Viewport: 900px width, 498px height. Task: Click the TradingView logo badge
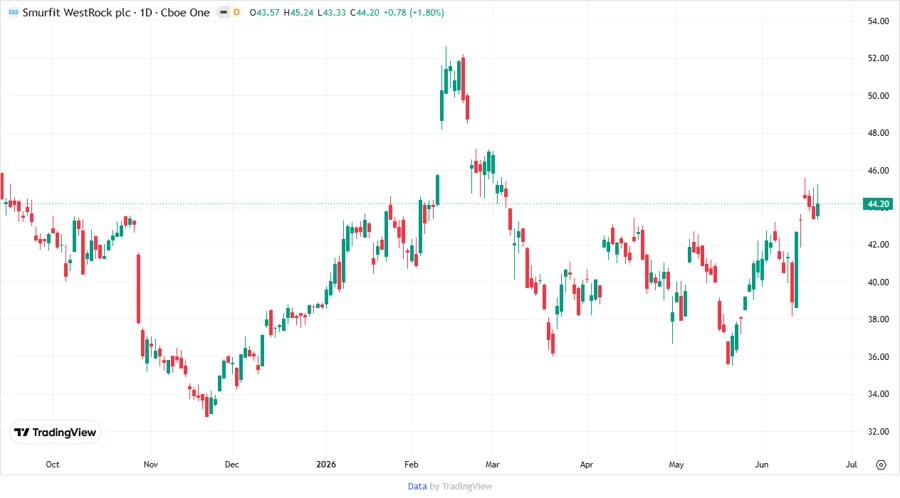point(55,432)
